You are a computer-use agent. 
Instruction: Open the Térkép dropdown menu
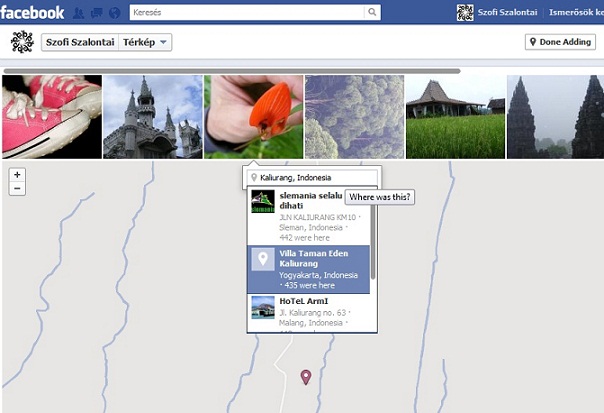(145, 42)
